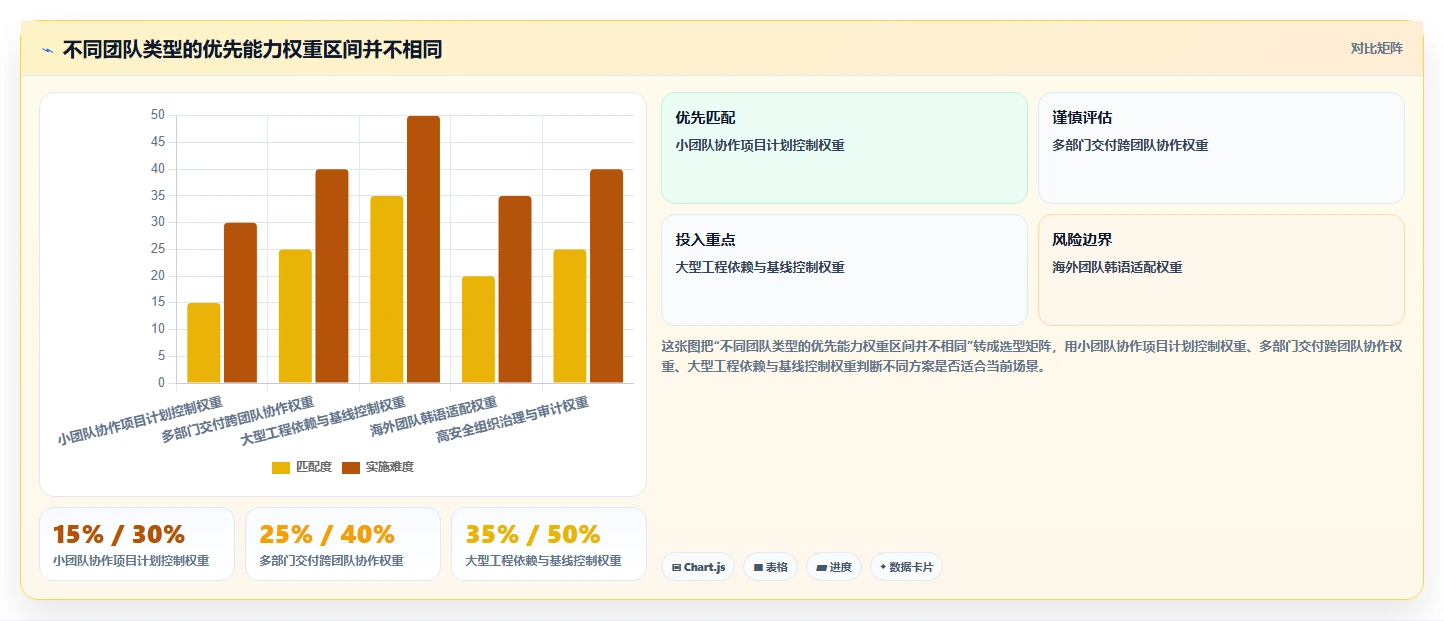Image resolution: width=1444 pixels, height=621 pixels.
Task: Click the 对比矩阵 label in the header
Action: pos(1376,48)
